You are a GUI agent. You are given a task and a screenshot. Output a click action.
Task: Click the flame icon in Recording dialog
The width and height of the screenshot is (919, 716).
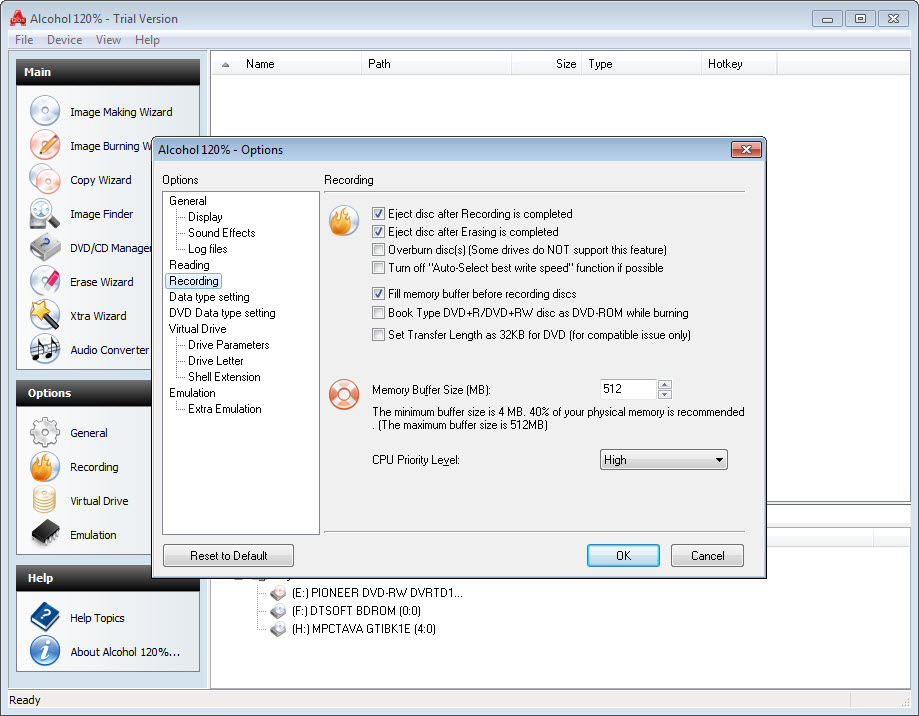pos(343,220)
